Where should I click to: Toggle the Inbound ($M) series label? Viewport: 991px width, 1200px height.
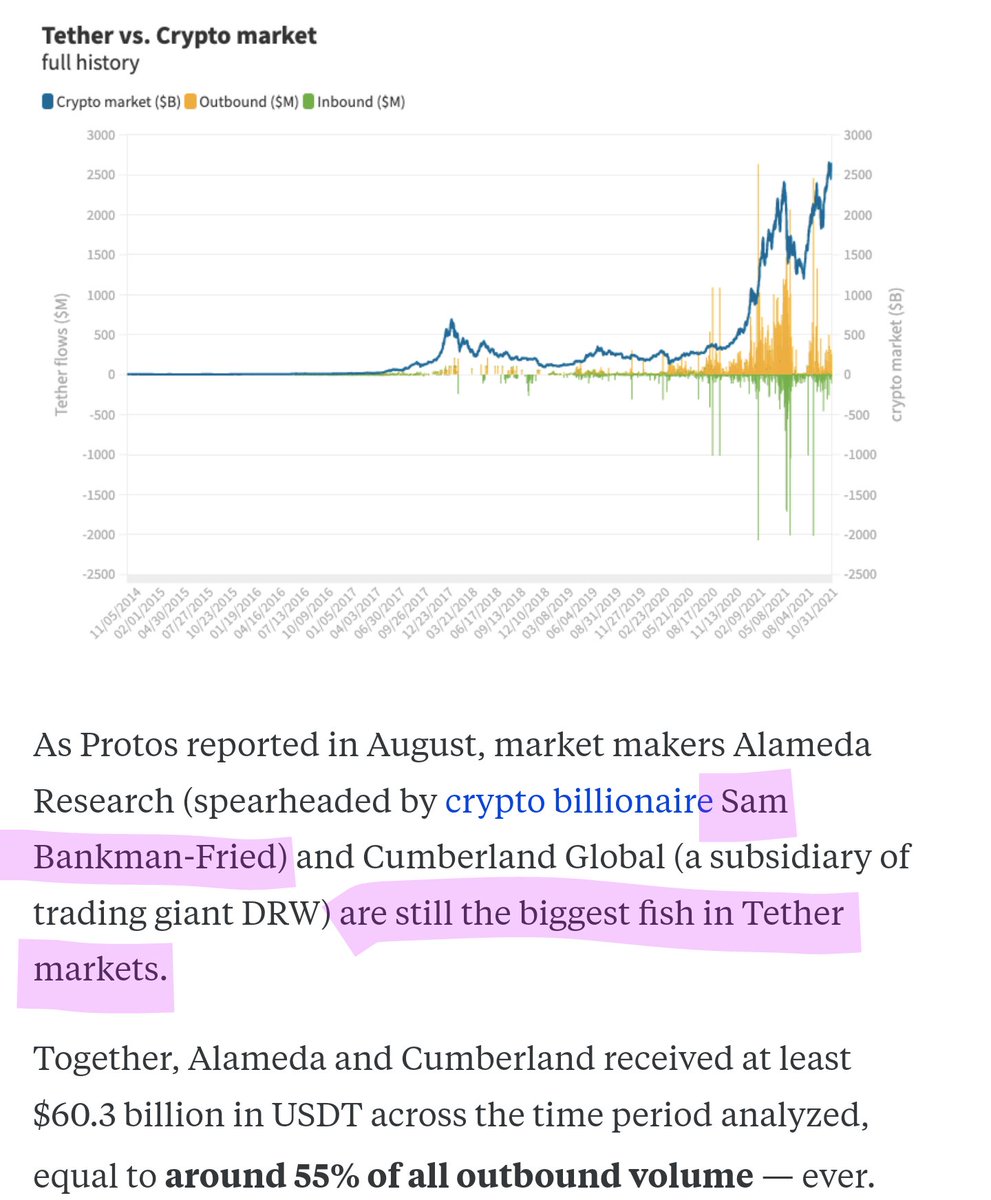pos(361,101)
